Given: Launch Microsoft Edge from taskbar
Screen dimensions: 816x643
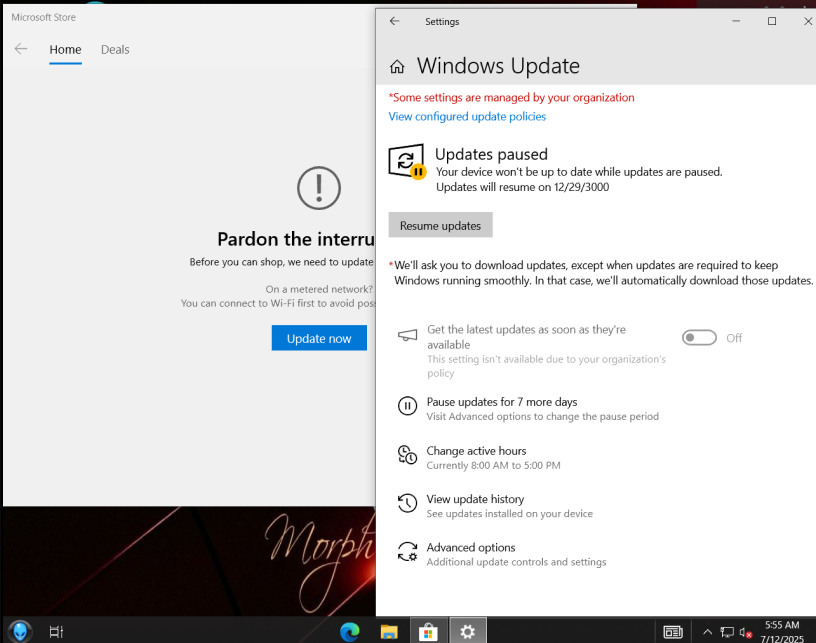Looking at the screenshot, I should coord(350,632).
